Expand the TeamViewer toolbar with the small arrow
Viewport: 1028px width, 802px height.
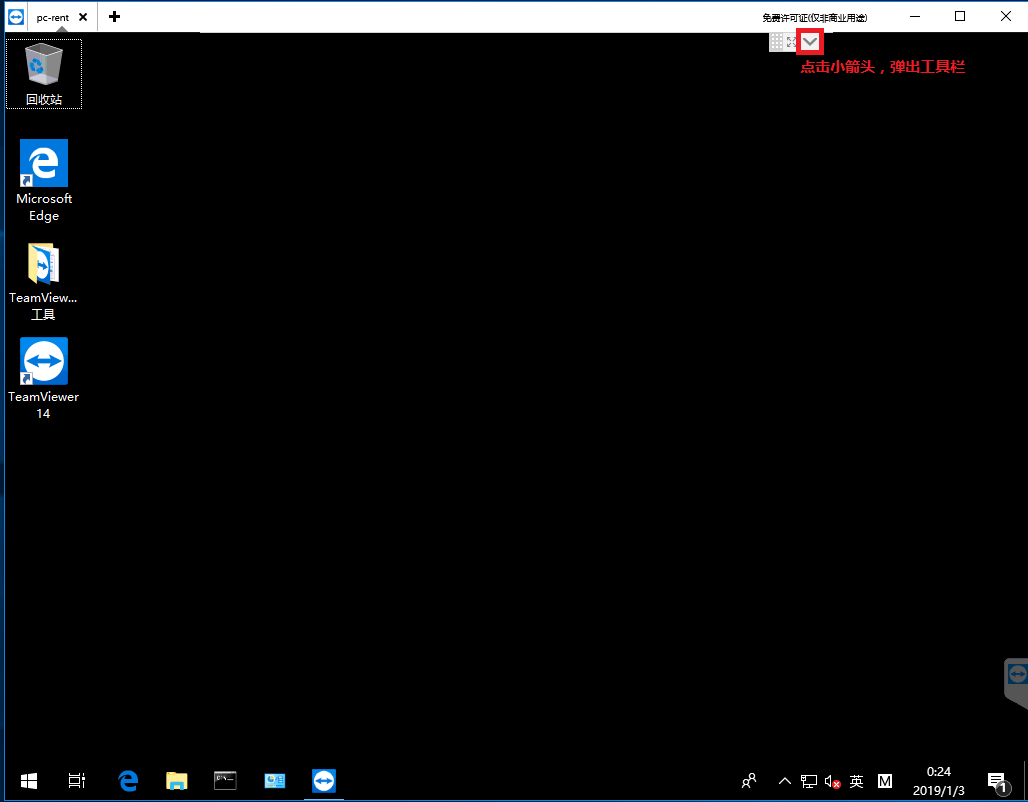[810, 42]
